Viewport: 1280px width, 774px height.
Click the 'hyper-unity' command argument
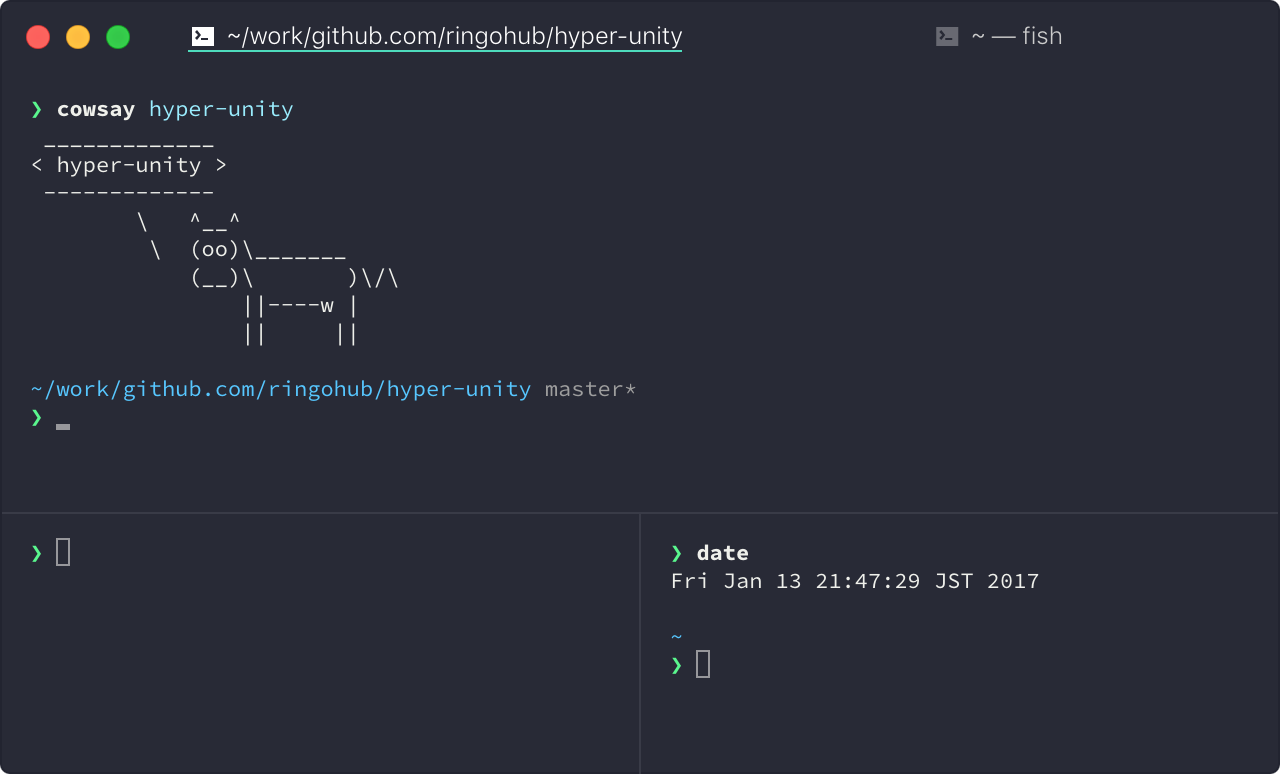click(x=221, y=110)
